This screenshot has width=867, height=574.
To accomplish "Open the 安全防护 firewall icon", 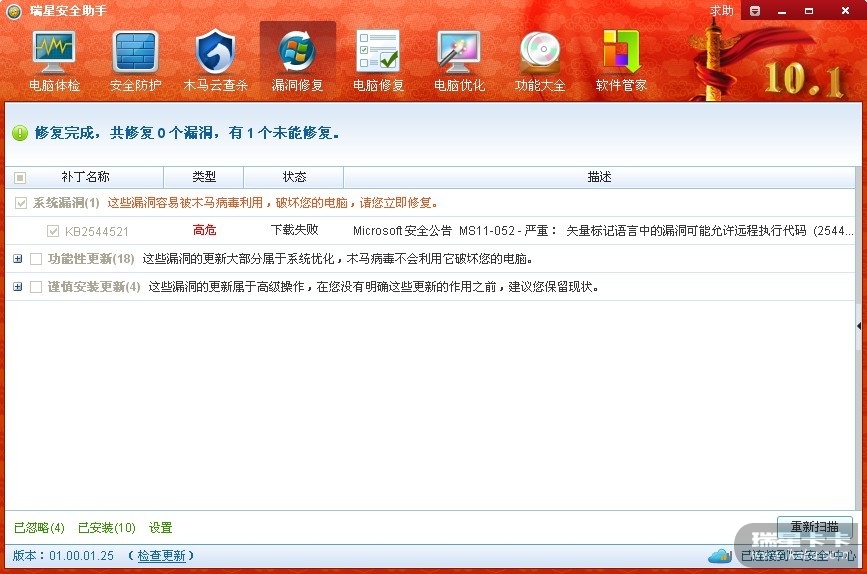I will pyautogui.click(x=135, y=61).
